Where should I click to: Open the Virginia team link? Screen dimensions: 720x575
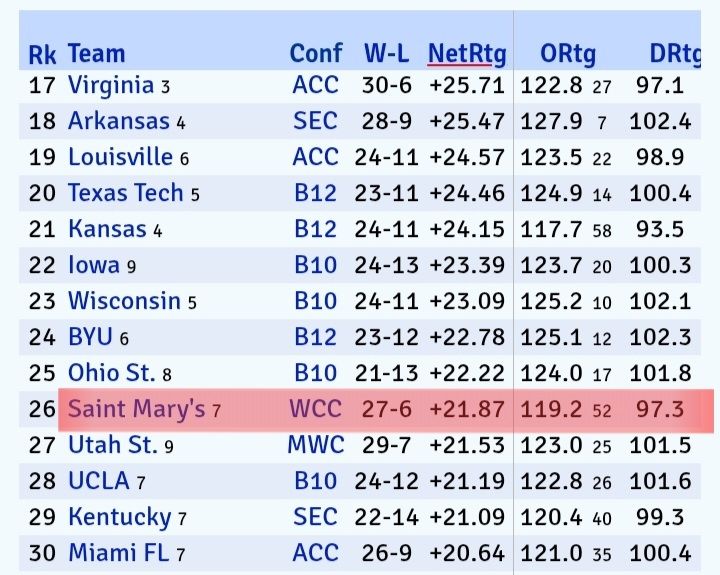click(110, 86)
